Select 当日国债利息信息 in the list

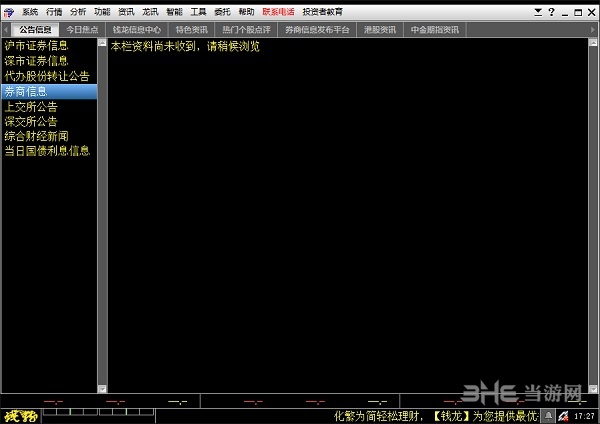click(x=47, y=151)
